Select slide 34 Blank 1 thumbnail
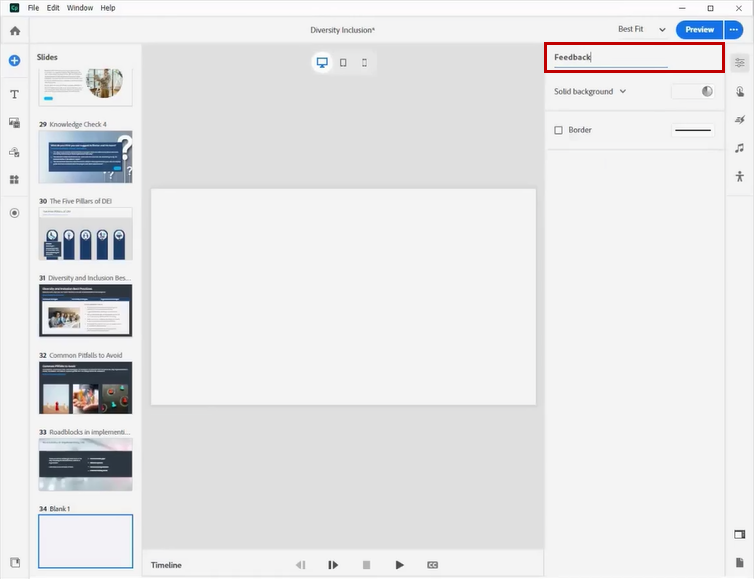The height and width of the screenshot is (579, 754). pyautogui.click(x=86, y=541)
